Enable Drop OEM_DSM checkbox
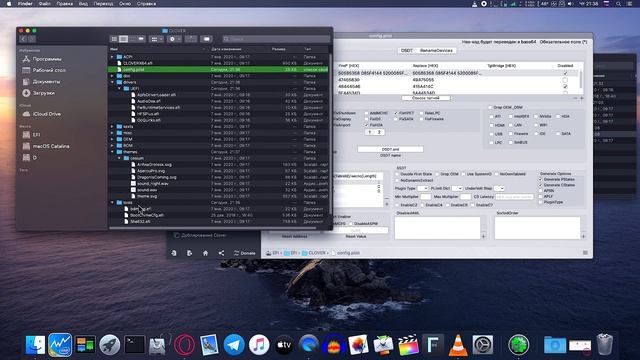Screen dimensions: 640x360 490,107
